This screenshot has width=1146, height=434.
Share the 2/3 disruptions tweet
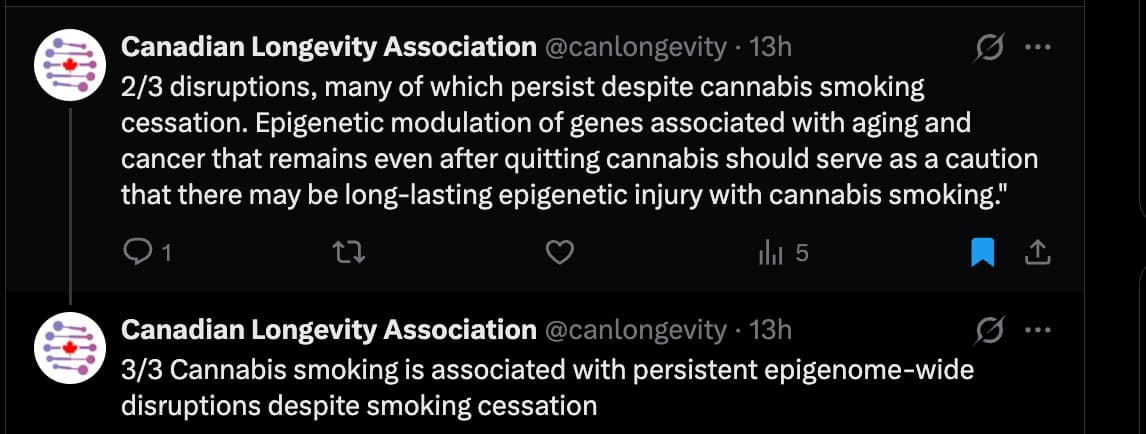(x=1038, y=254)
